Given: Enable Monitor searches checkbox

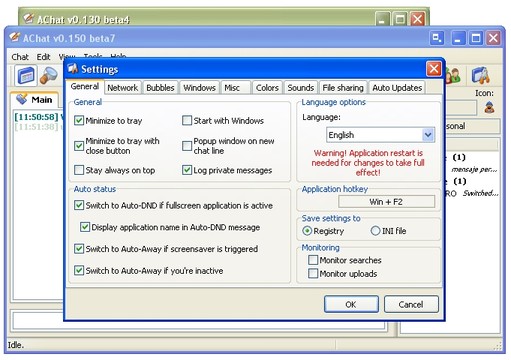Looking at the screenshot, I should point(313,260).
